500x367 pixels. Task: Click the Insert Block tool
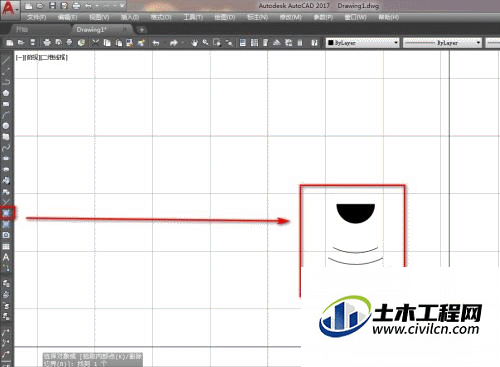tap(6, 181)
